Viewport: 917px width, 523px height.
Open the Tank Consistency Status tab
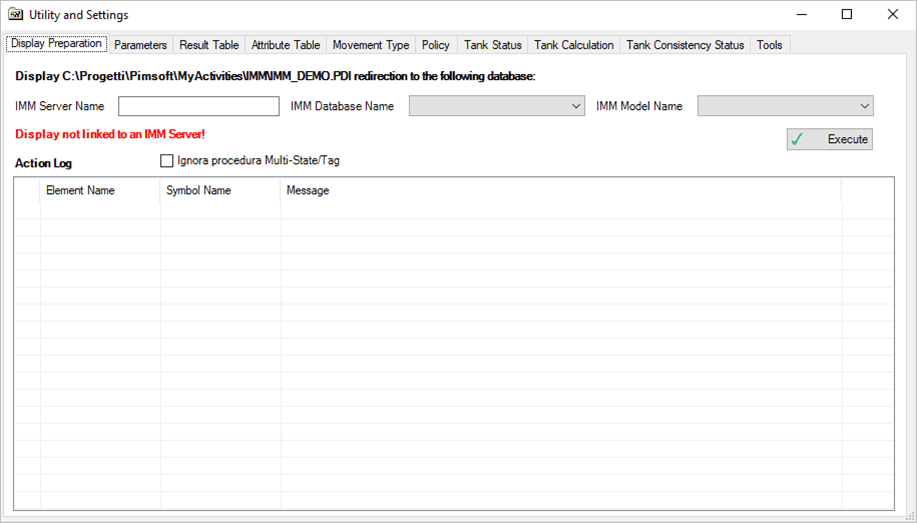[685, 45]
